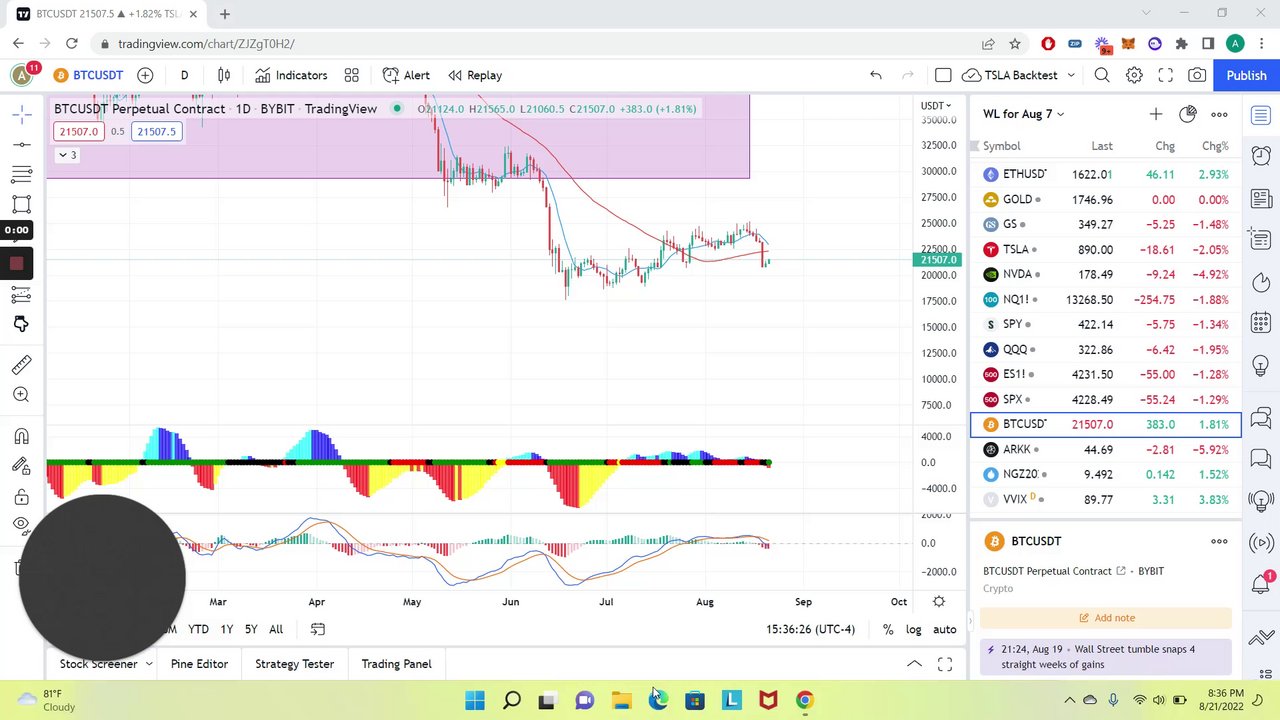The image size is (1280, 720).
Task: Change the D time interval
Action: click(x=184, y=75)
